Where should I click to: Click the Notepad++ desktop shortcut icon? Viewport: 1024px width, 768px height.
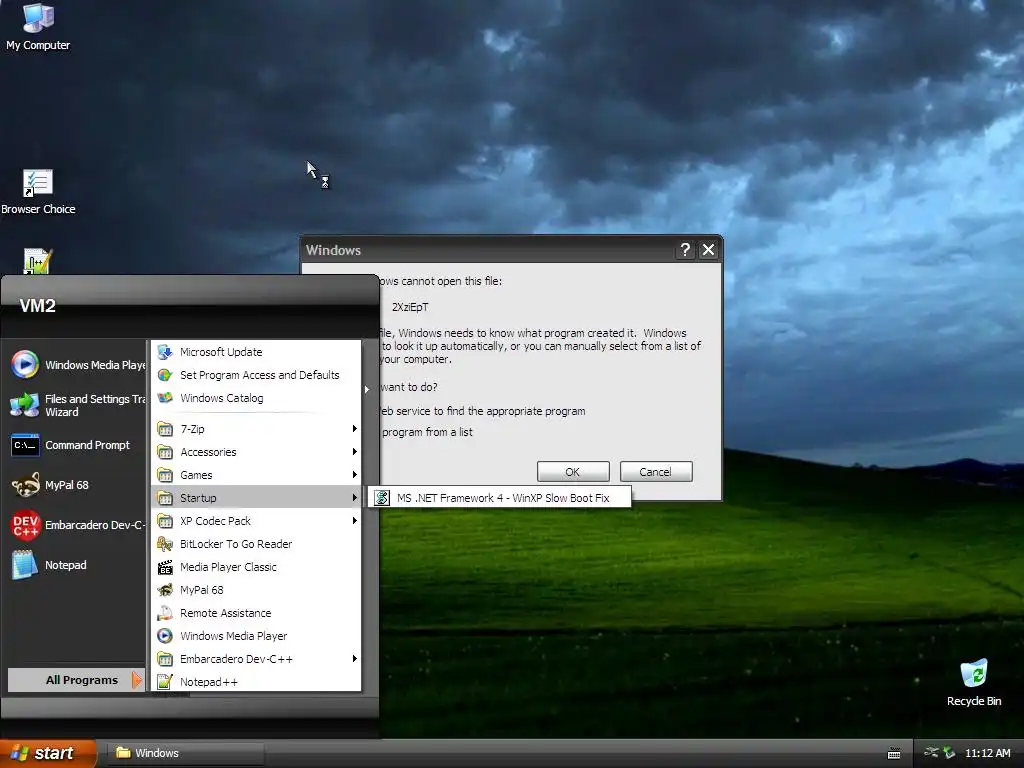tap(37, 261)
